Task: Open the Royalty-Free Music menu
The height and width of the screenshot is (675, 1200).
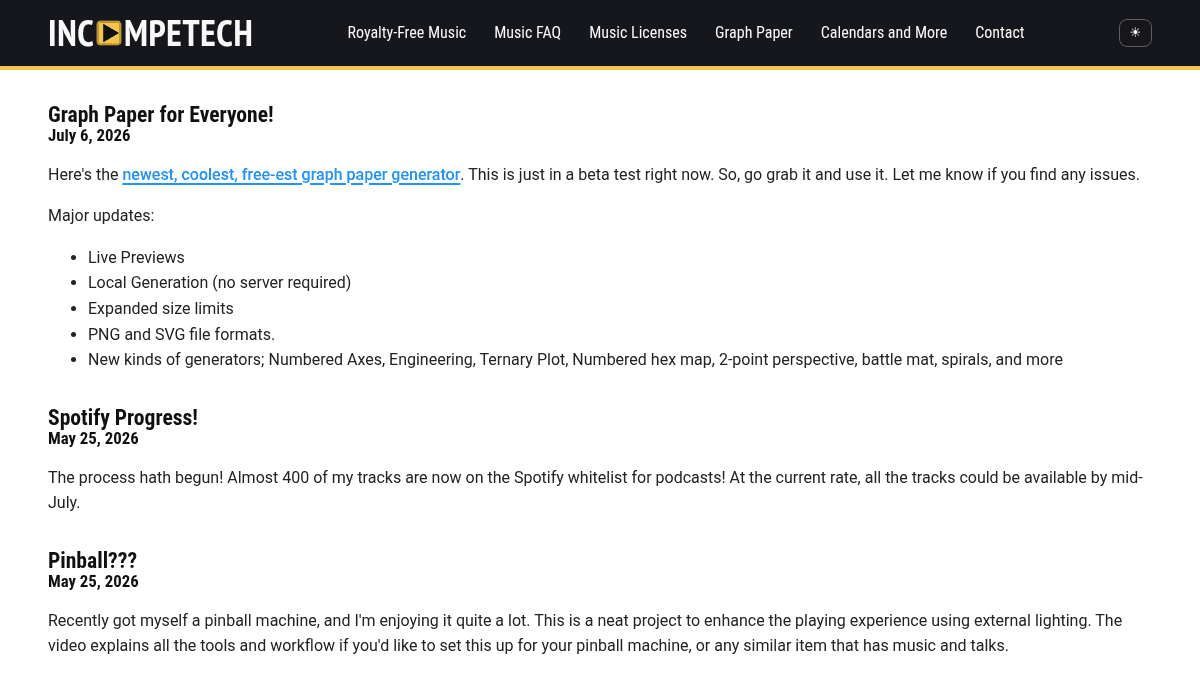Action: click(407, 33)
